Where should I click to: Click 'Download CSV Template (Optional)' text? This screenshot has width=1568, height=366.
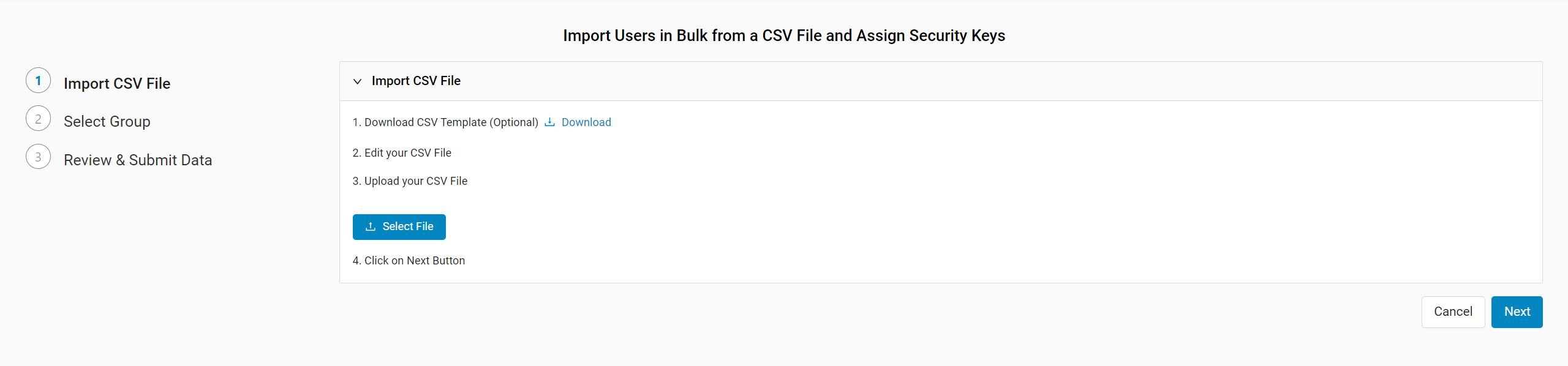coord(451,122)
